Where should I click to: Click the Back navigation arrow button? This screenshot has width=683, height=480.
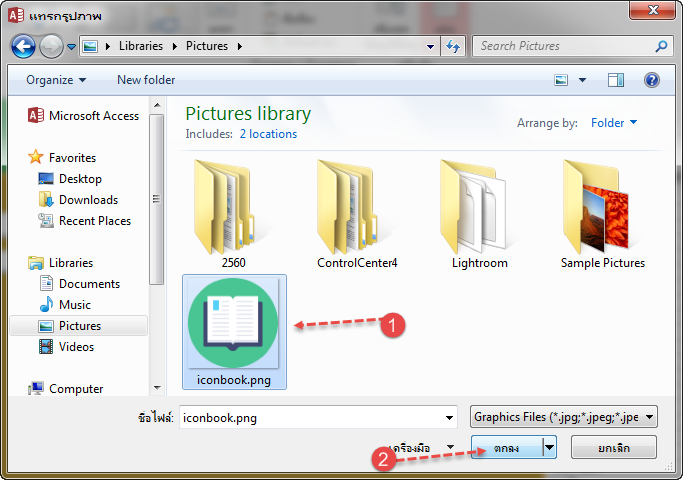23,46
